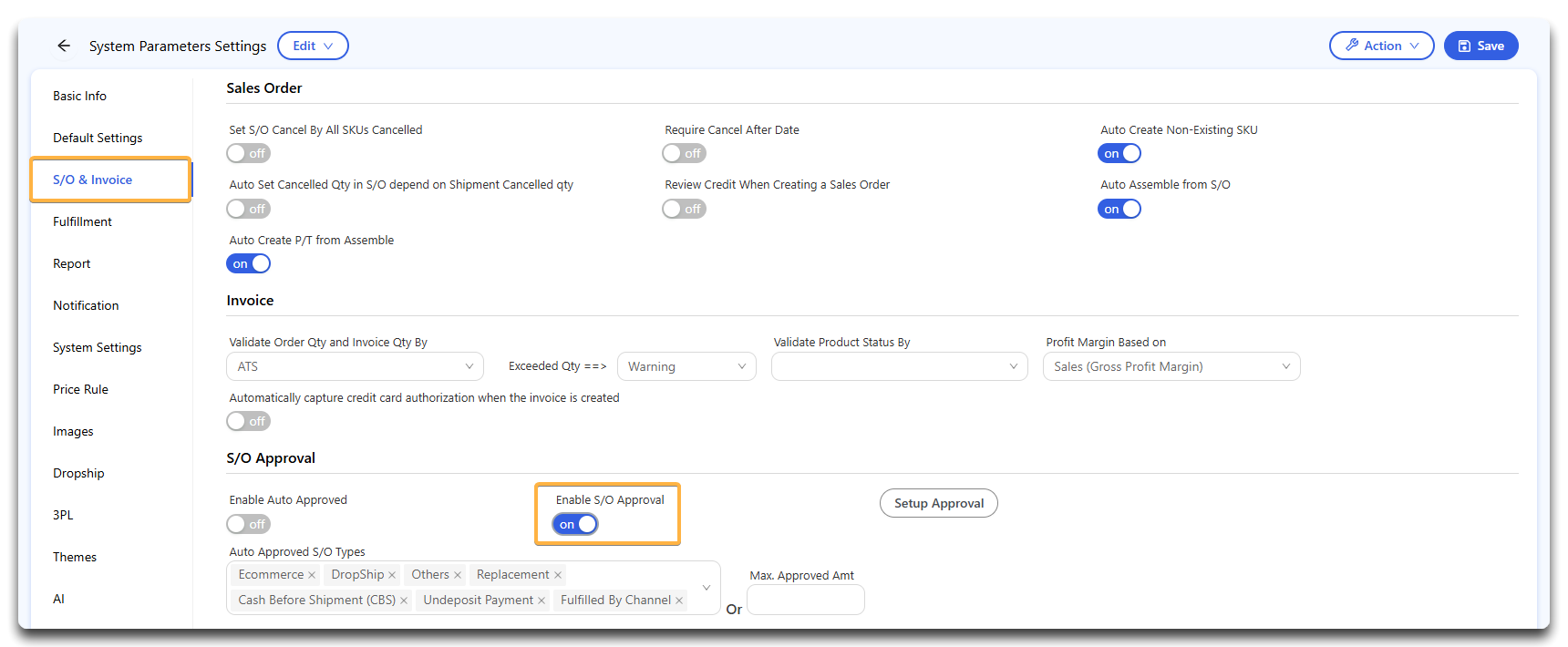This screenshot has height=647, width=1568.
Task: Expand Auto Approved S/O Types list
Action: click(x=706, y=588)
